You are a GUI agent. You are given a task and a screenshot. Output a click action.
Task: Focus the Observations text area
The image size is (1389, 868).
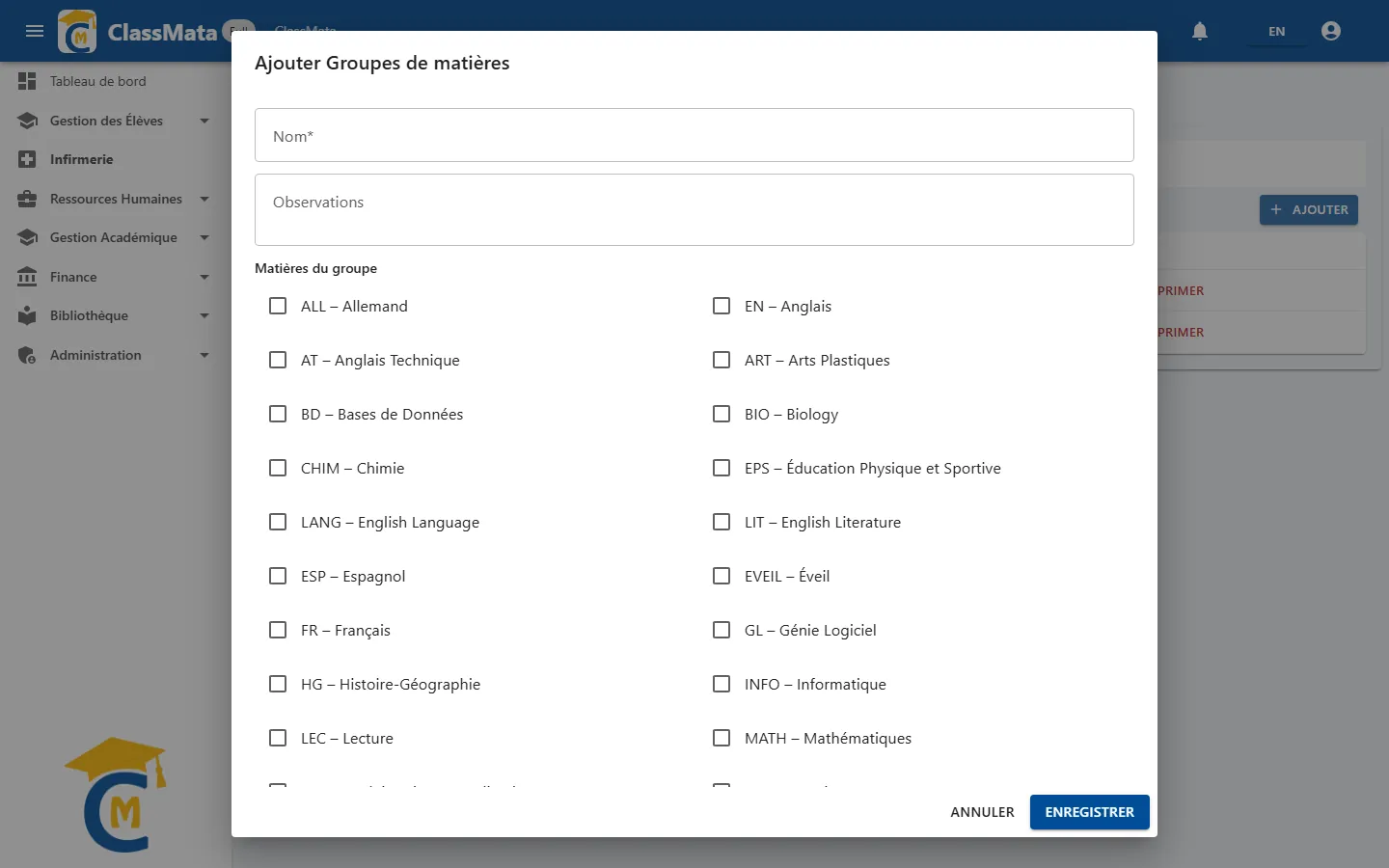coord(694,209)
